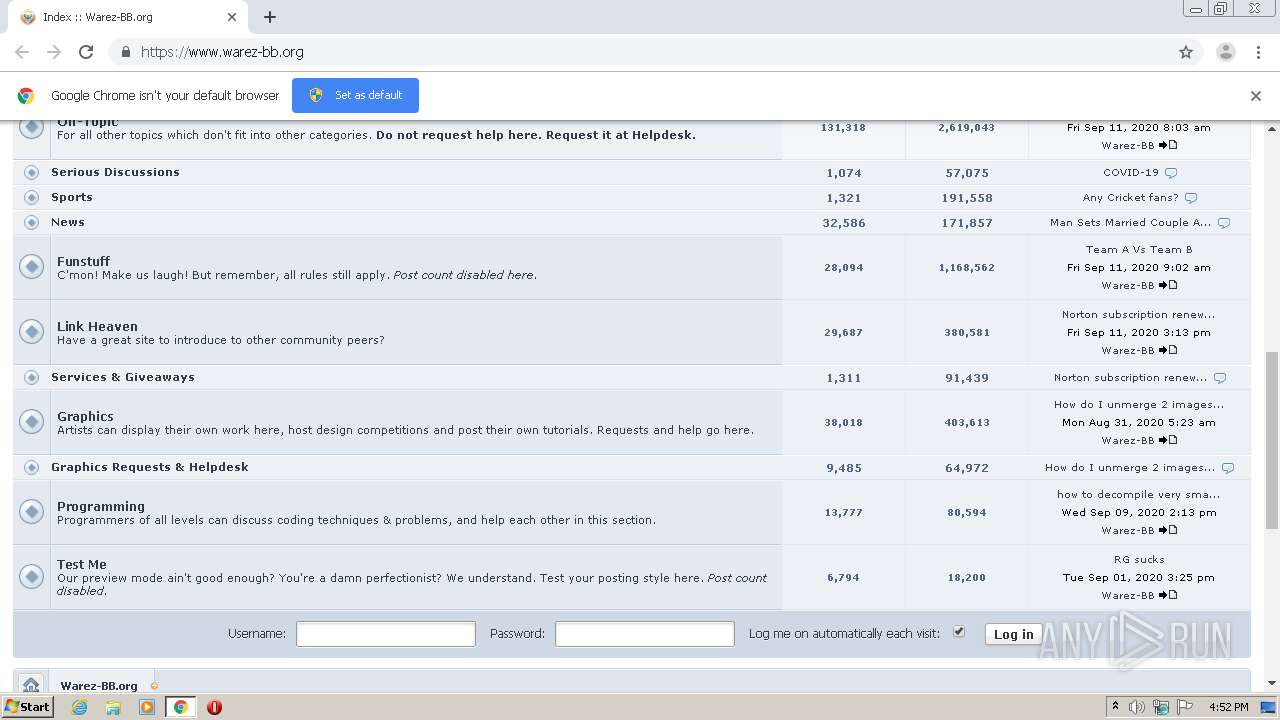This screenshot has height=720, width=1280.
Task: Open the Graphics forum link
Action: [x=85, y=416]
